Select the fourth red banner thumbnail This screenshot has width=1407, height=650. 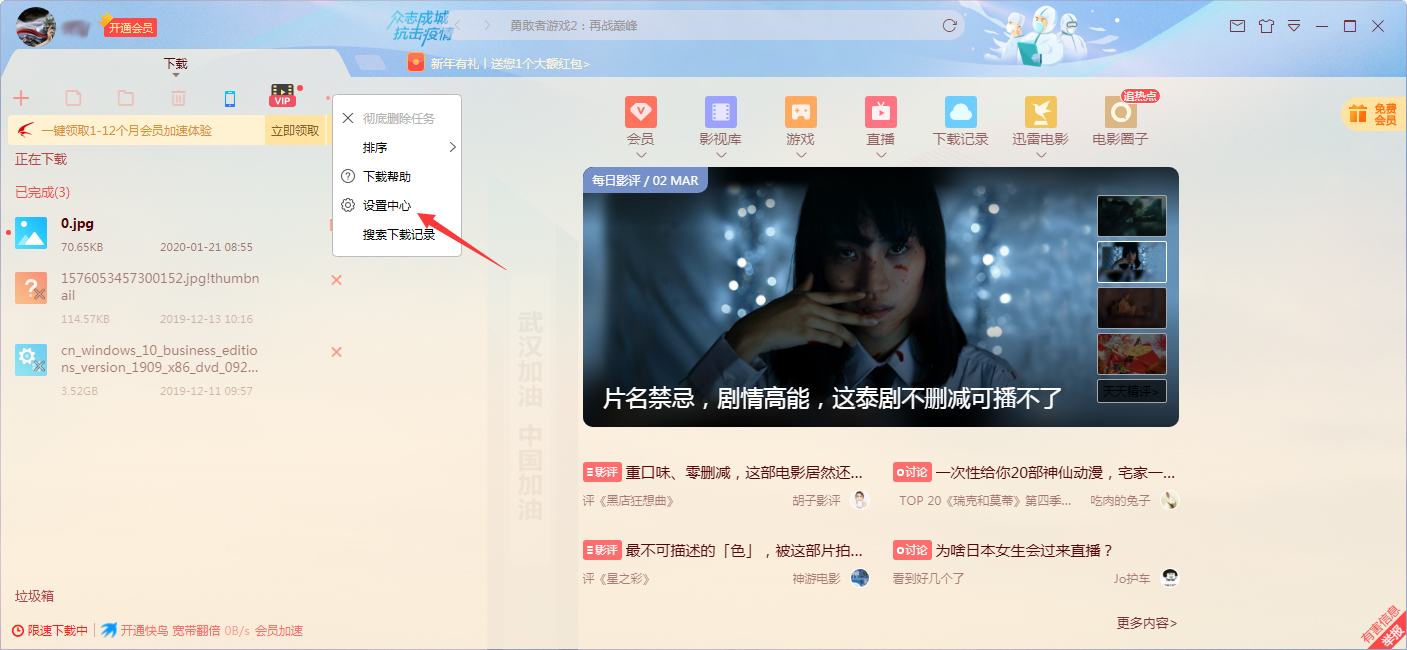point(1132,354)
